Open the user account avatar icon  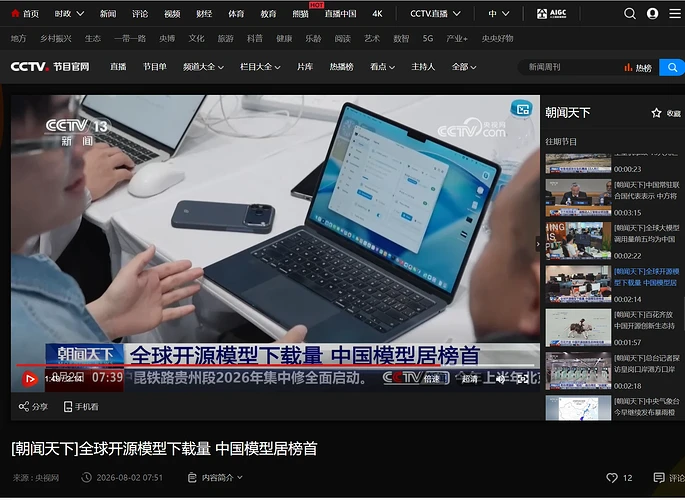[652, 14]
